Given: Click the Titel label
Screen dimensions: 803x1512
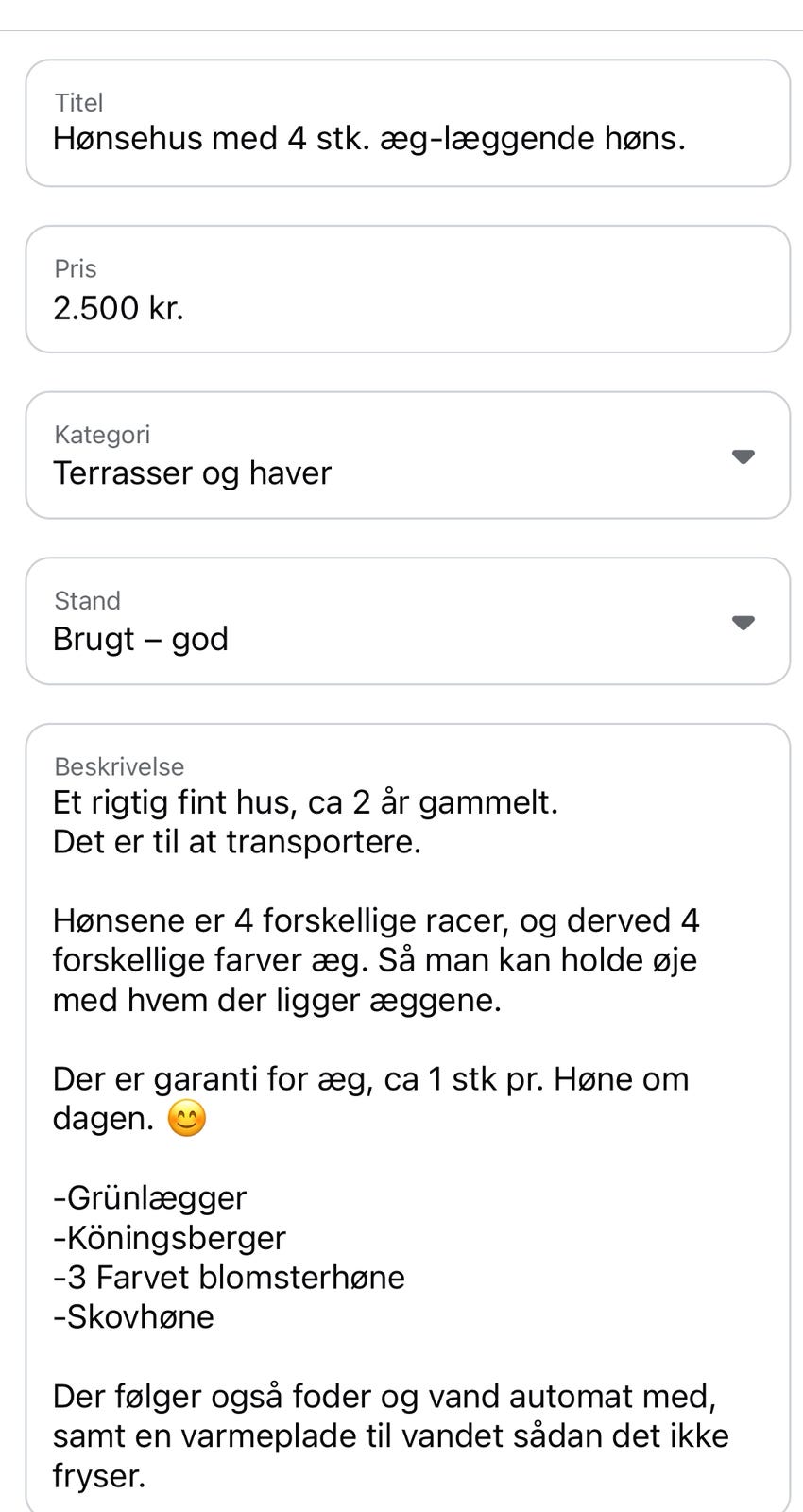Looking at the screenshot, I should click(78, 102).
